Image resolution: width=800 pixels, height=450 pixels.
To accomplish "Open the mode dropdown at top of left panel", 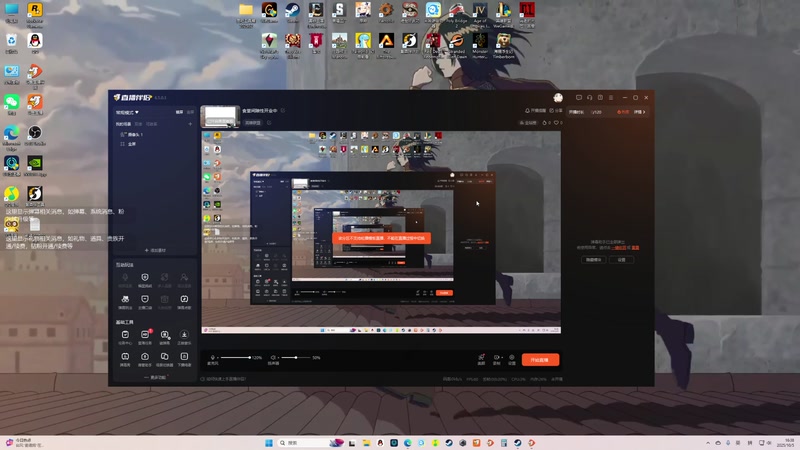I will pos(127,112).
